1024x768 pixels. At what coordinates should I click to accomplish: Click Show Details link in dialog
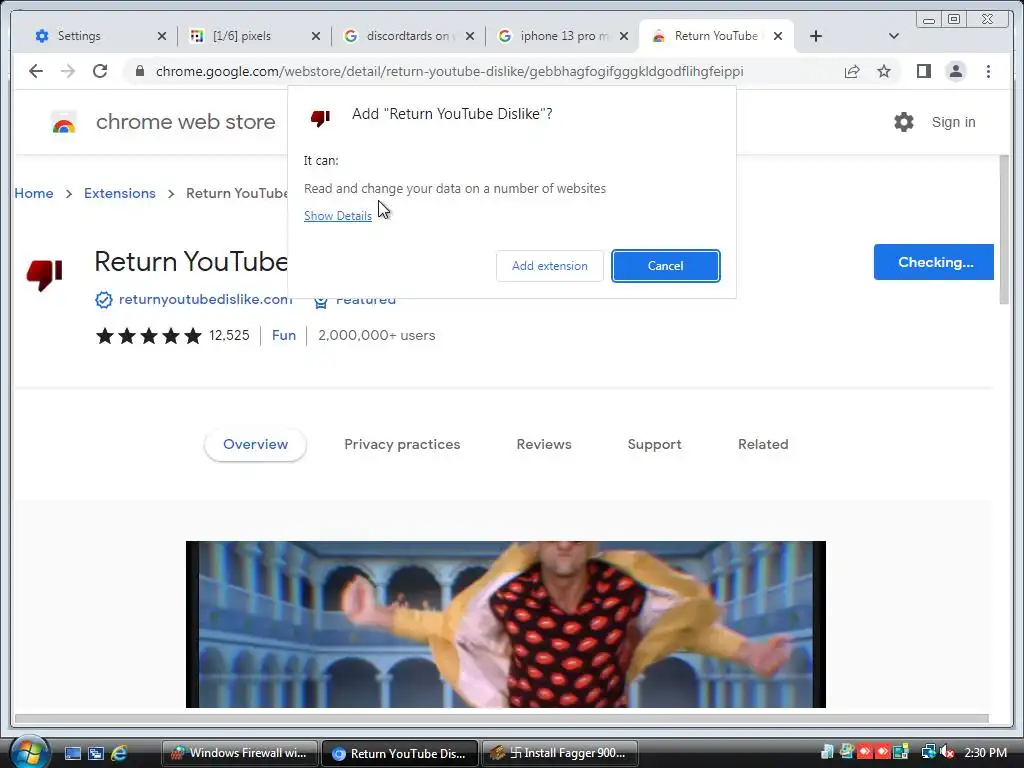(338, 216)
